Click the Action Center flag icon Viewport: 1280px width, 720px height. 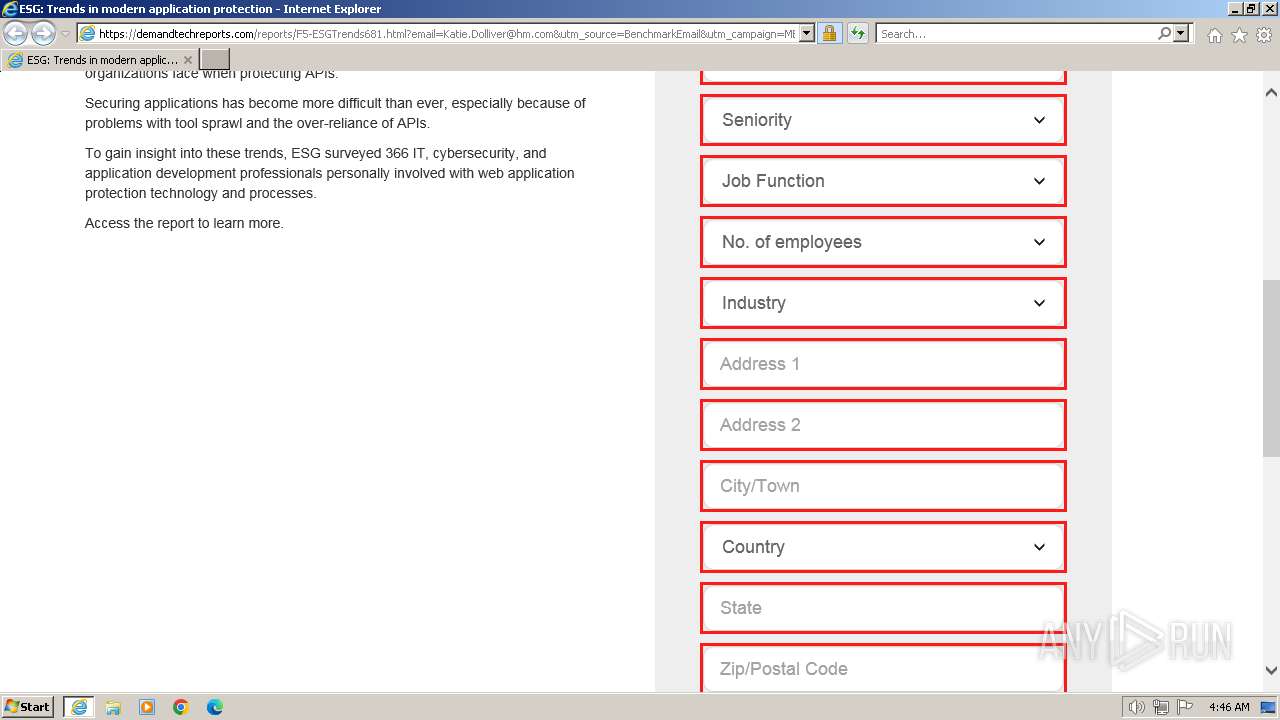[1185, 707]
